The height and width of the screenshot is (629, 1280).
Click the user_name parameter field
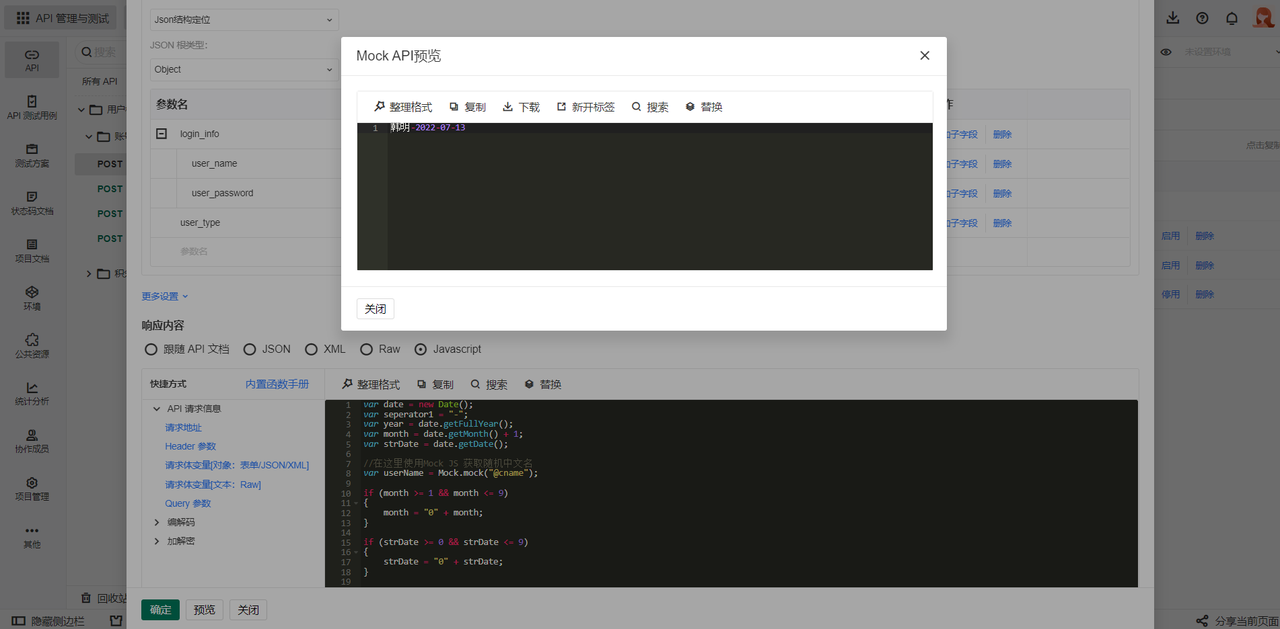214,164
